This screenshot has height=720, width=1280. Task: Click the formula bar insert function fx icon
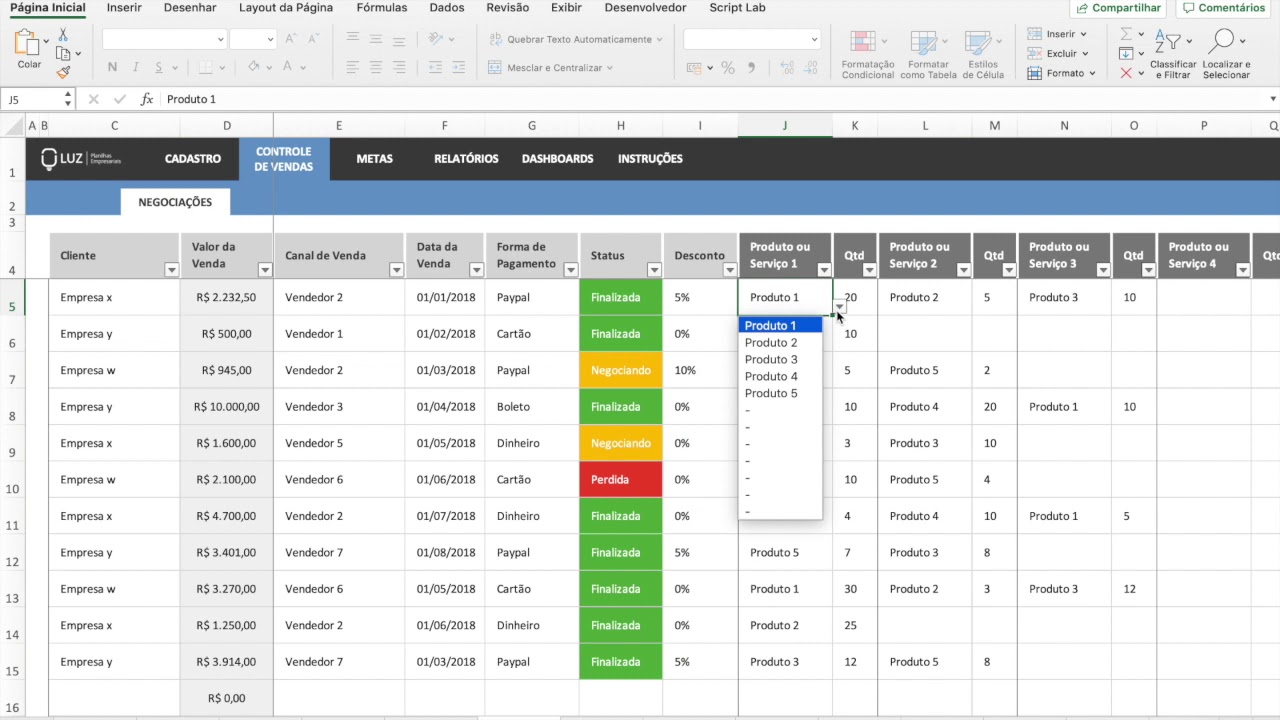[x=146, y=99]
